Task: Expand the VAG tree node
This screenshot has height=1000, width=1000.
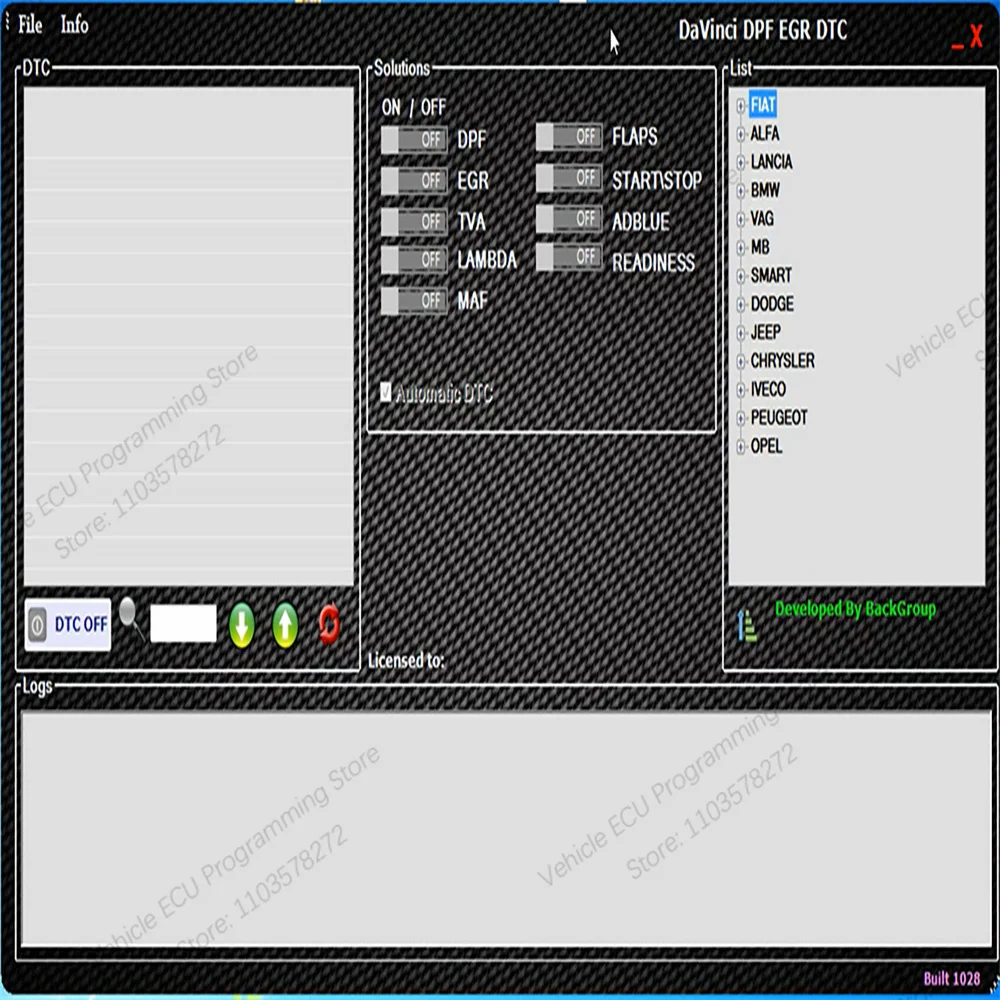Action: (x=740, y=219)
